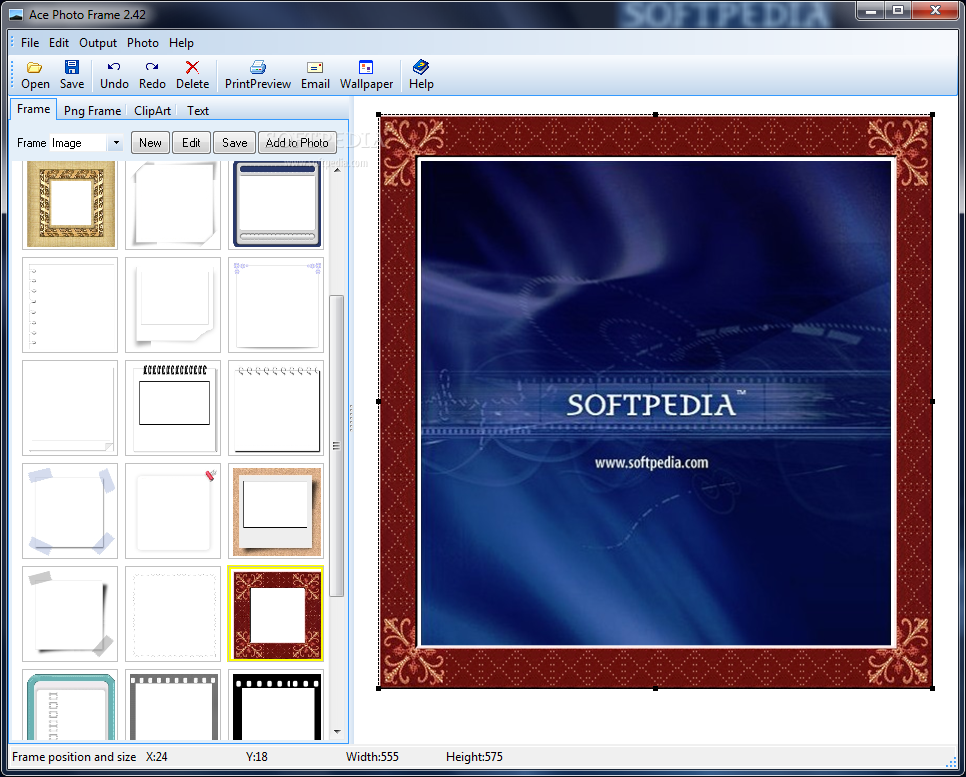This screenshot has height=777, width=966.
Task: Open the Help menu in menu bar
Action: (x=181, y=43)
